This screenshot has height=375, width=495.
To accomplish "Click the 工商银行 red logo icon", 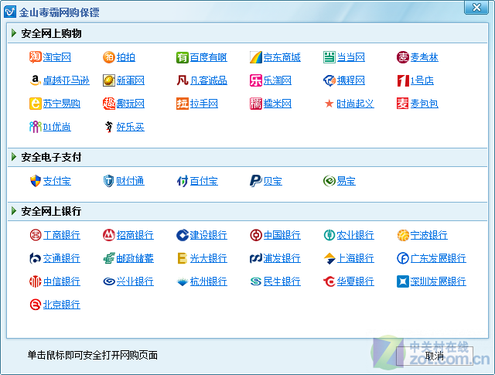I will pos(35,235).
